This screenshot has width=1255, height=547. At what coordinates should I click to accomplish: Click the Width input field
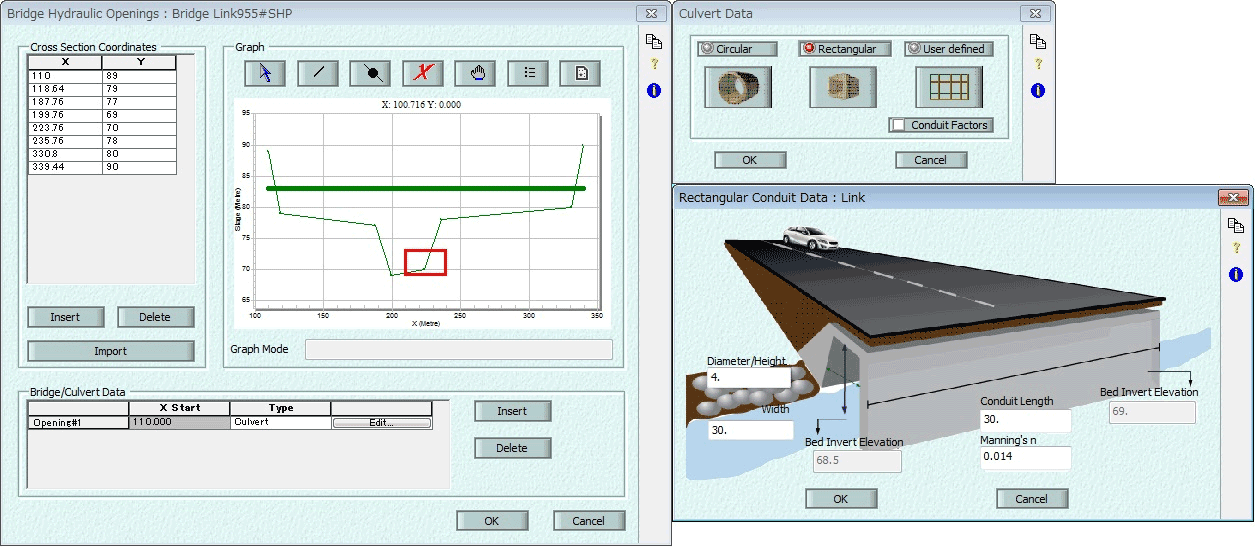[749, 430]
